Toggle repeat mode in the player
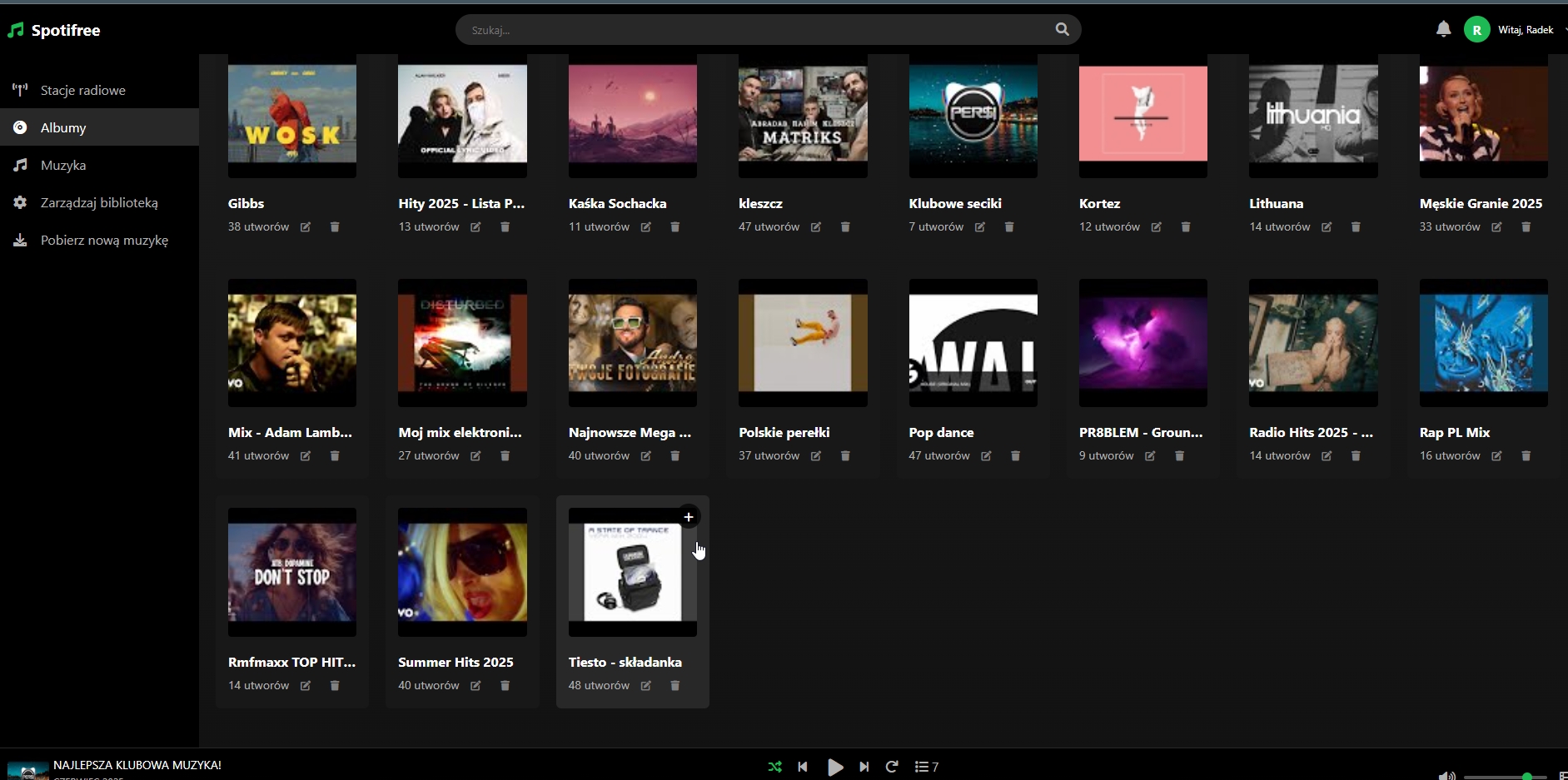 (x=892, y=767)
